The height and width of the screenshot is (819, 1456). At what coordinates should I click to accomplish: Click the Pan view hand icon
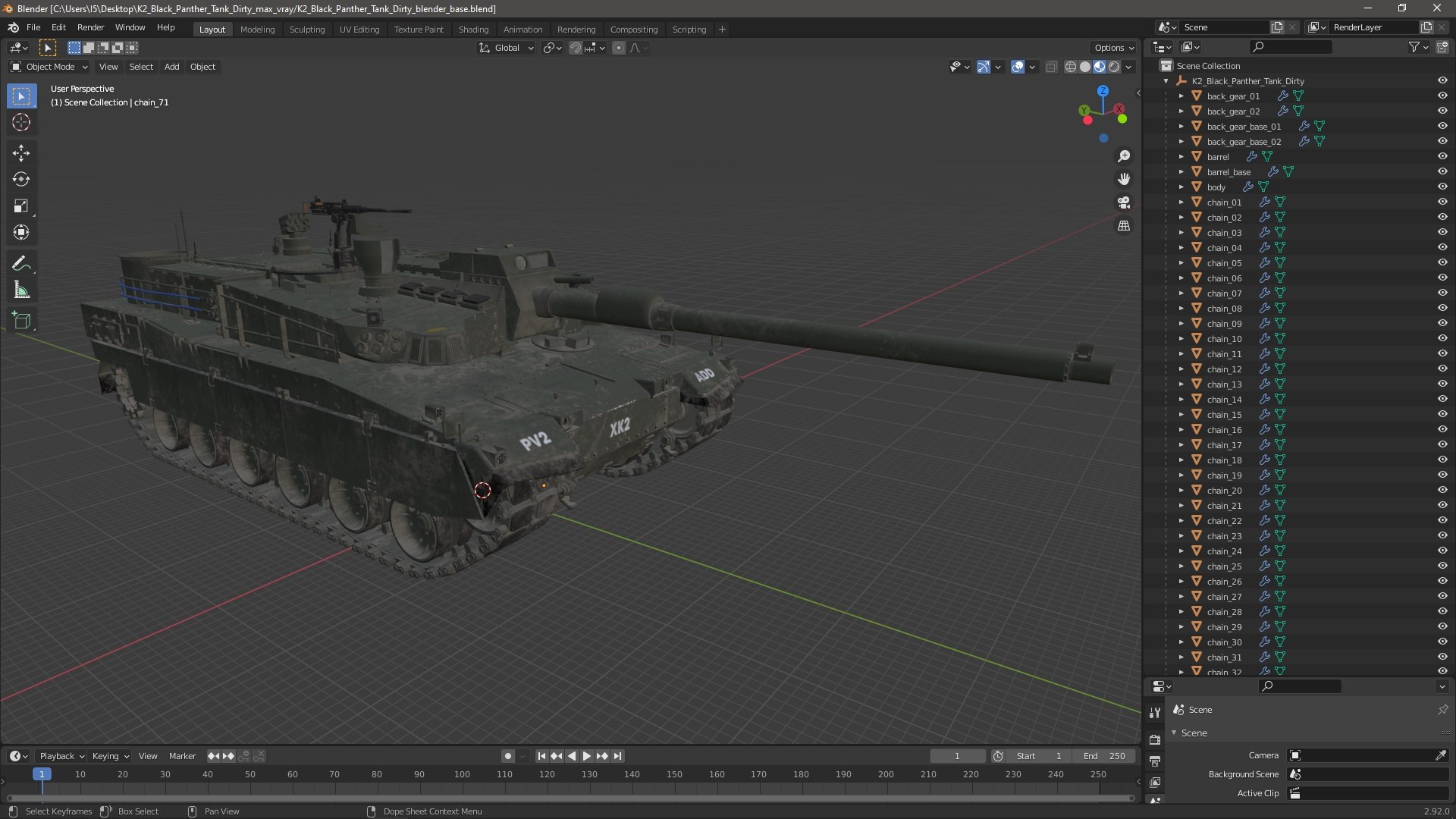point(1124,179)
